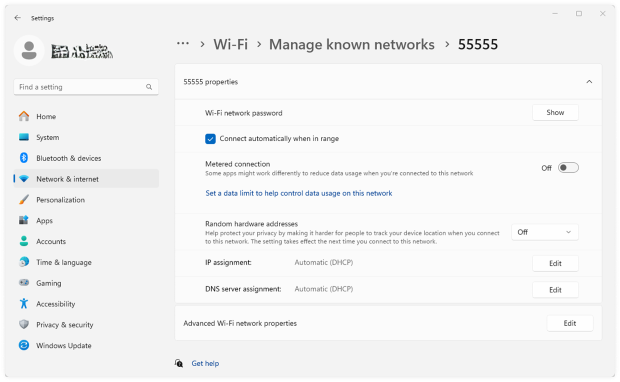Go to Manage known networks breadcrumb
The height and width of the screenshot is (382, 620).
tap(352, 44)
